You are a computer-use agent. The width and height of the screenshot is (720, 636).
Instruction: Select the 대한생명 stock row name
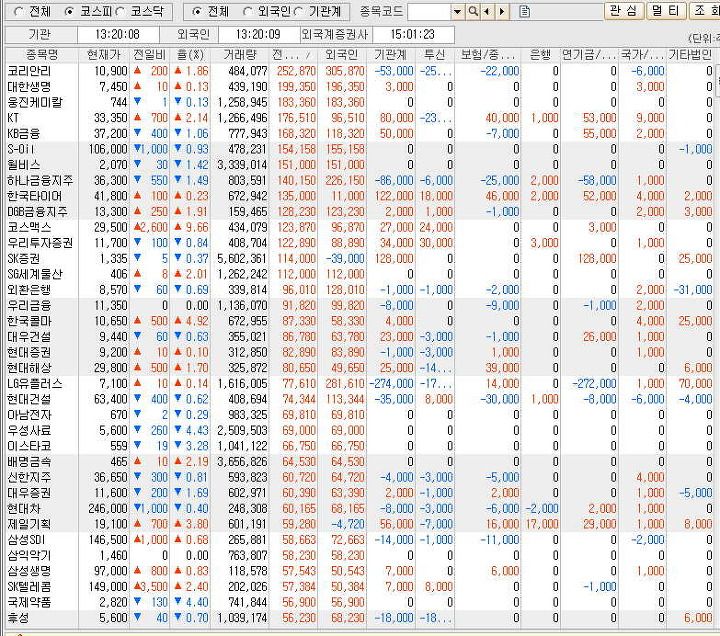(x=29, y=87)
